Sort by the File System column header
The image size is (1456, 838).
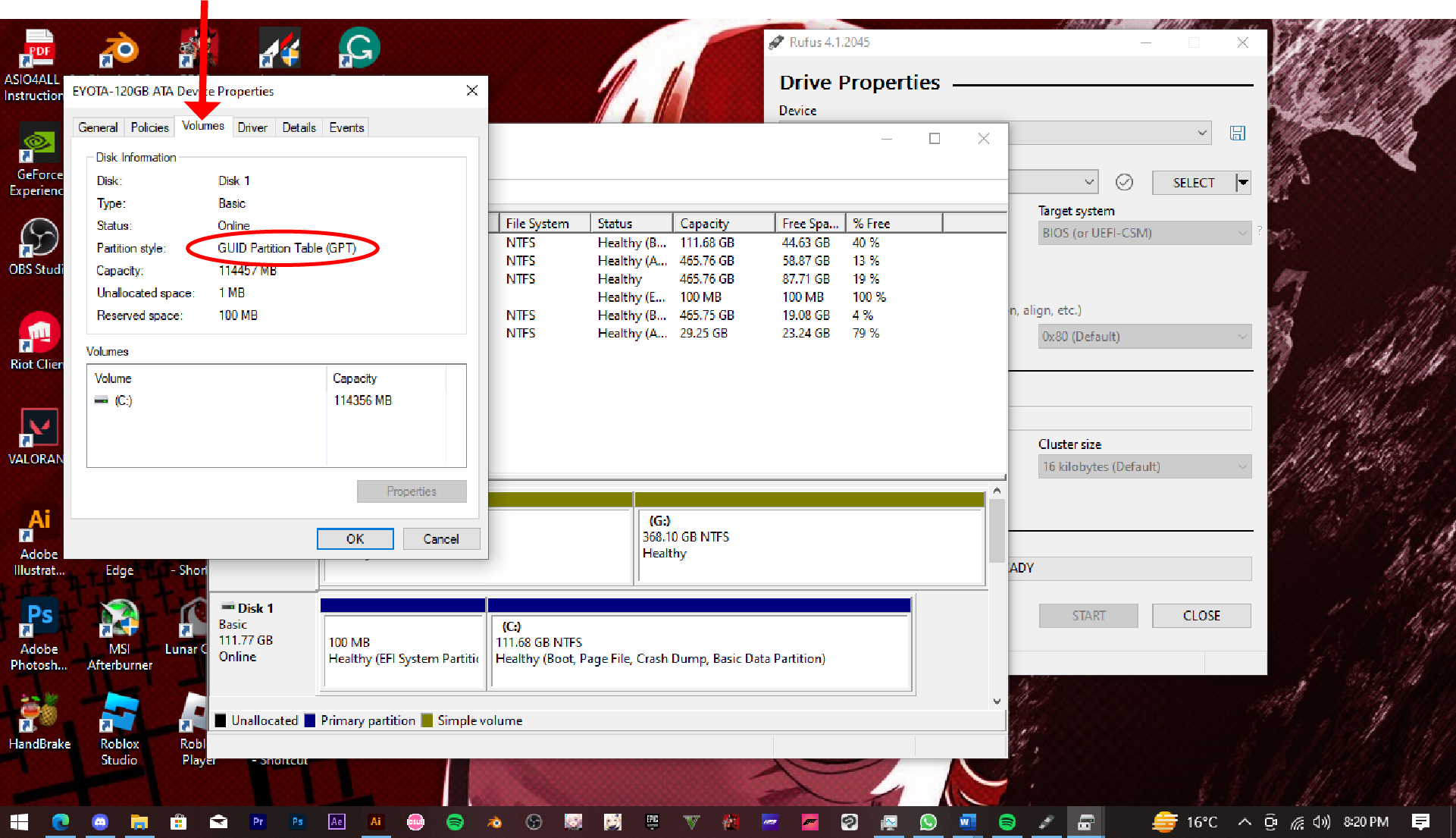[x=545, y=223]
